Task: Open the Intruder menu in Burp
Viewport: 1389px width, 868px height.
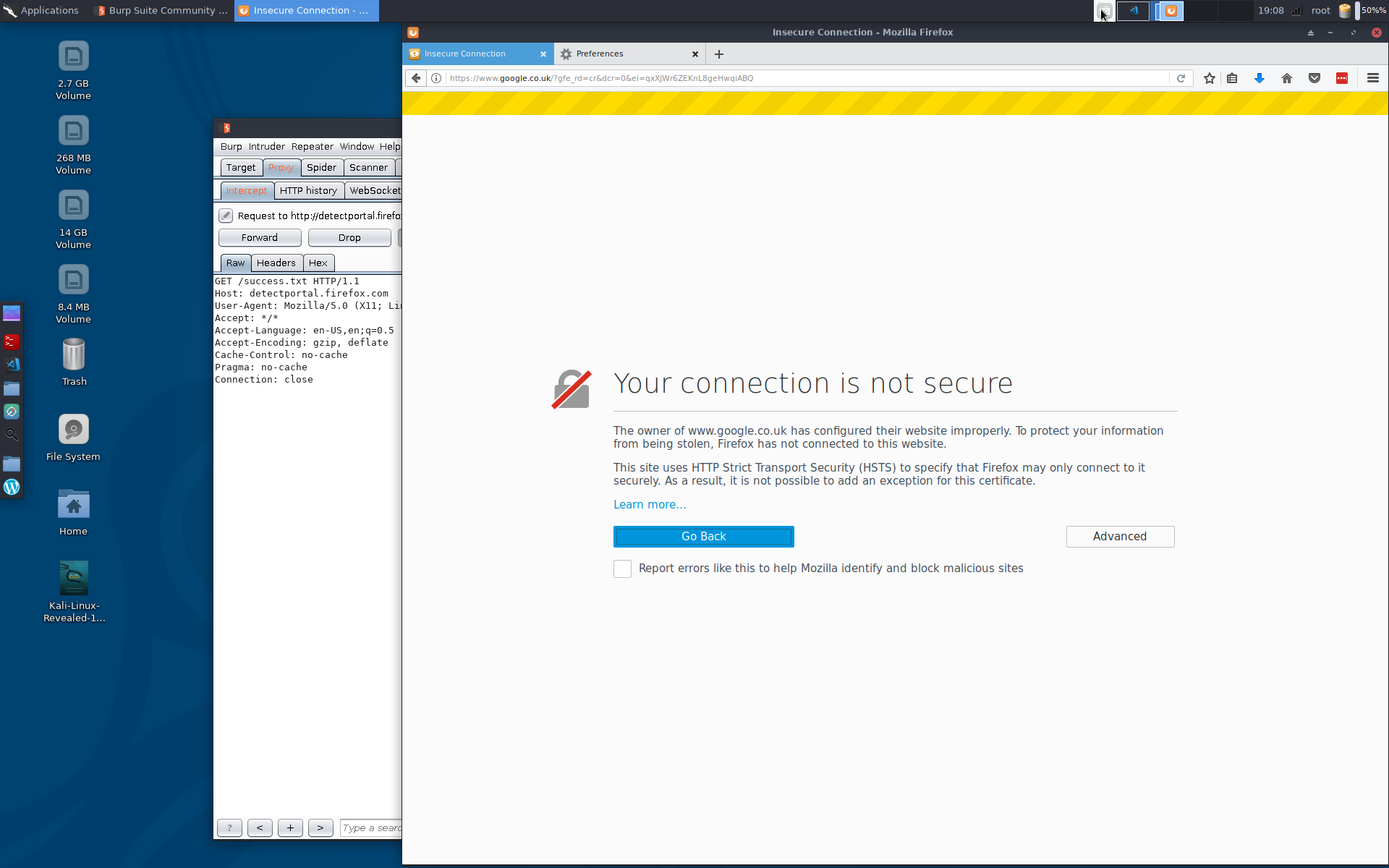Action: click(266, 146)
